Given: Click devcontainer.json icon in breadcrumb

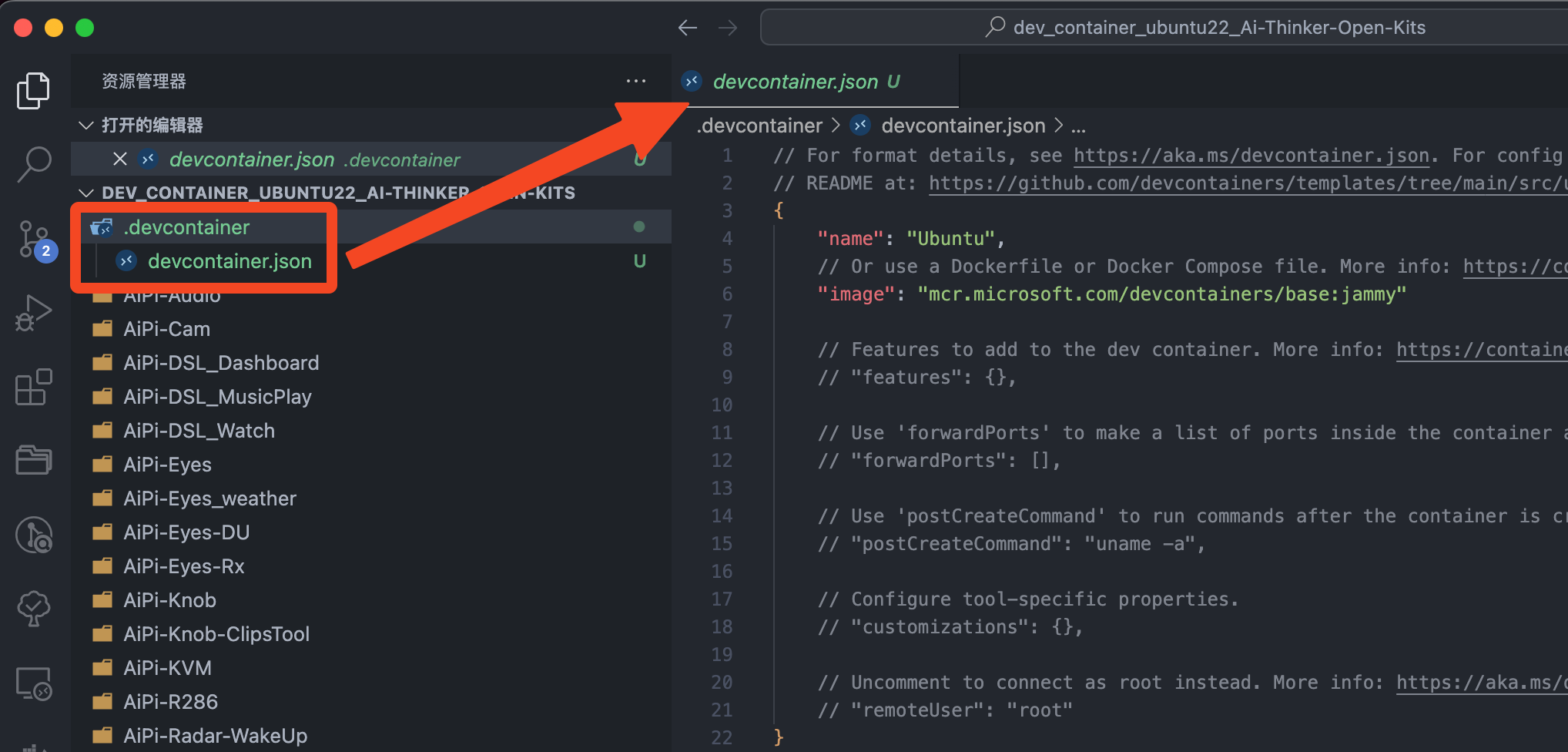Looking at the screenshot, I should [860, 125].
